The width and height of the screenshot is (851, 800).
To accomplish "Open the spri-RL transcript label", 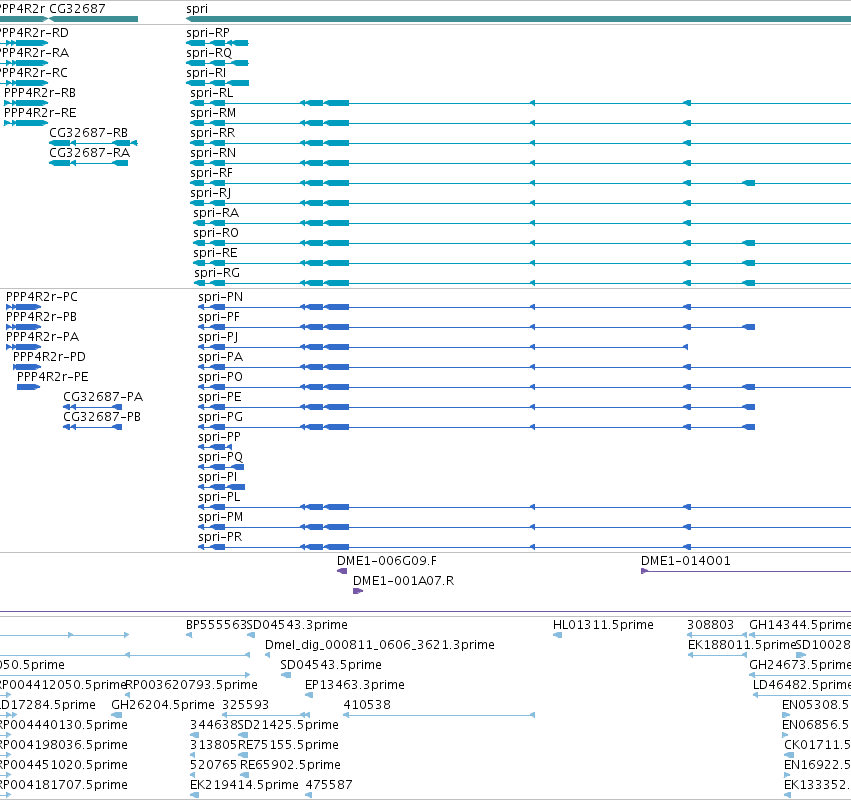I will 211,93.
